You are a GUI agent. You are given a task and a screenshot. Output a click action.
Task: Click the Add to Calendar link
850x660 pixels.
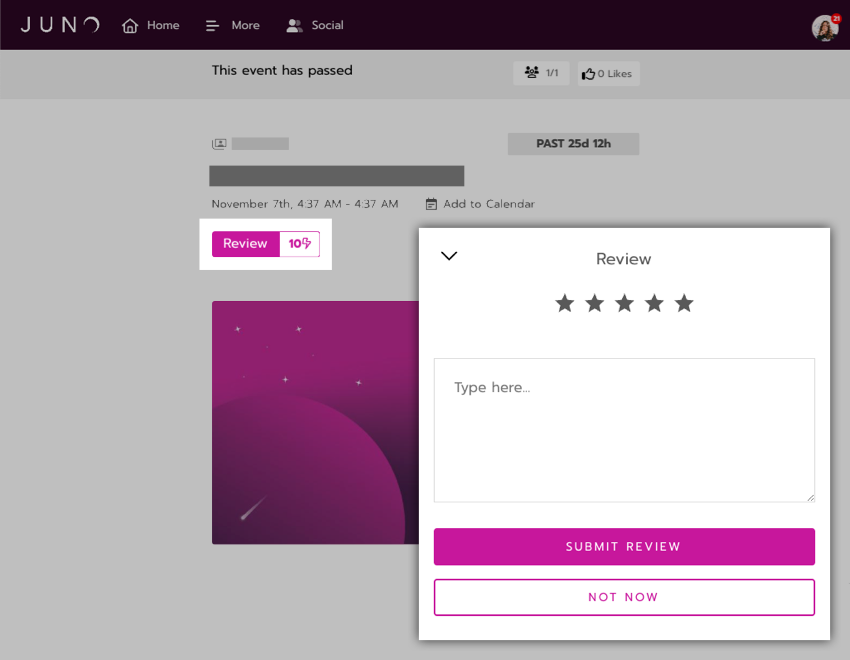[489, 204]
